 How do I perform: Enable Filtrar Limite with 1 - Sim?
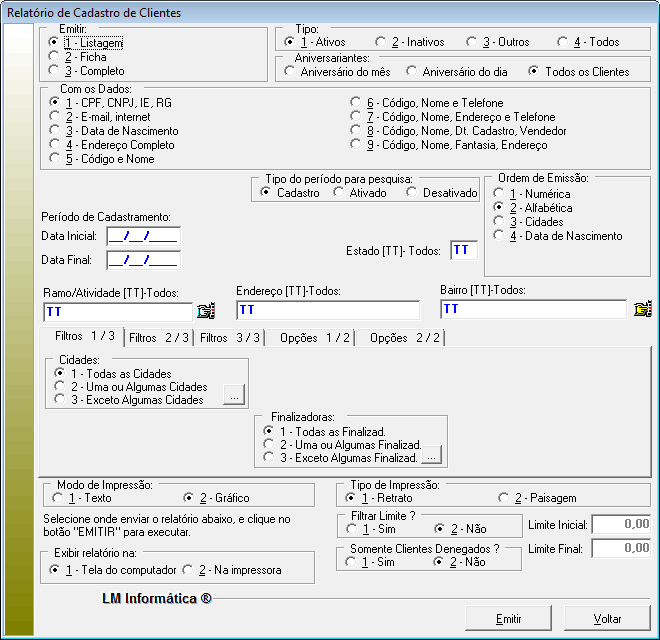351,529
